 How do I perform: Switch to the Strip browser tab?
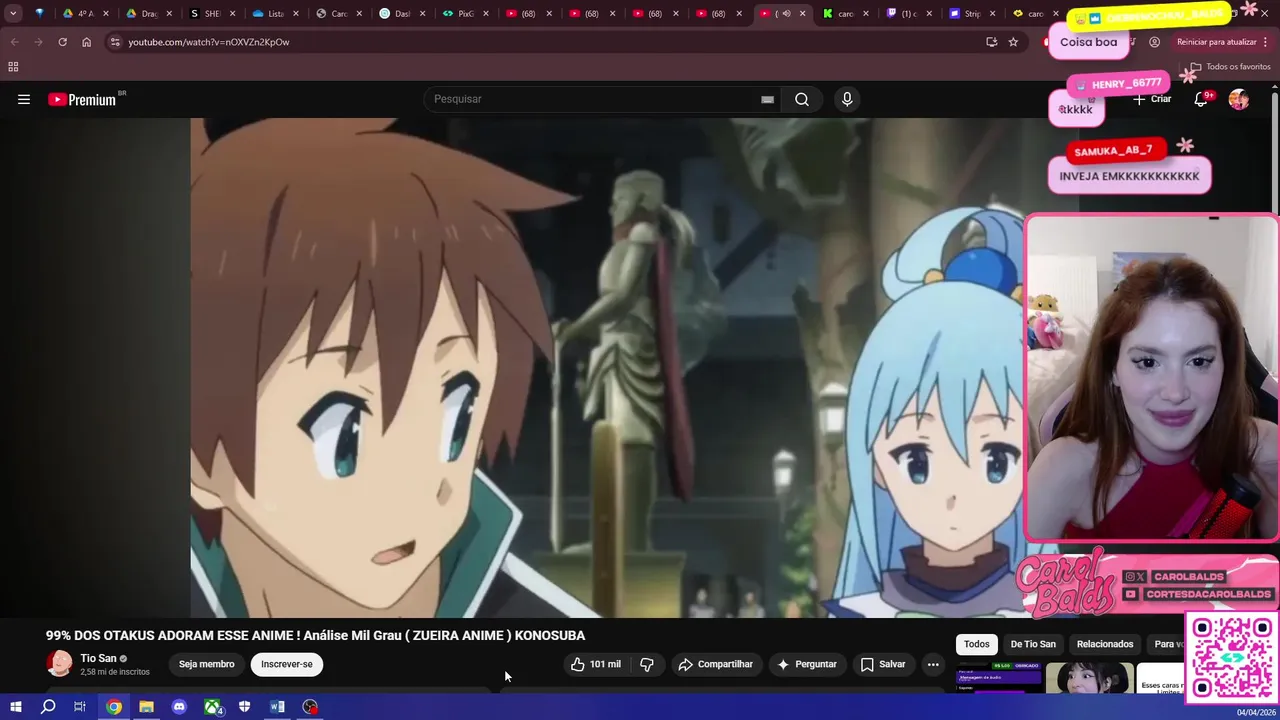[x=966, y=14]
